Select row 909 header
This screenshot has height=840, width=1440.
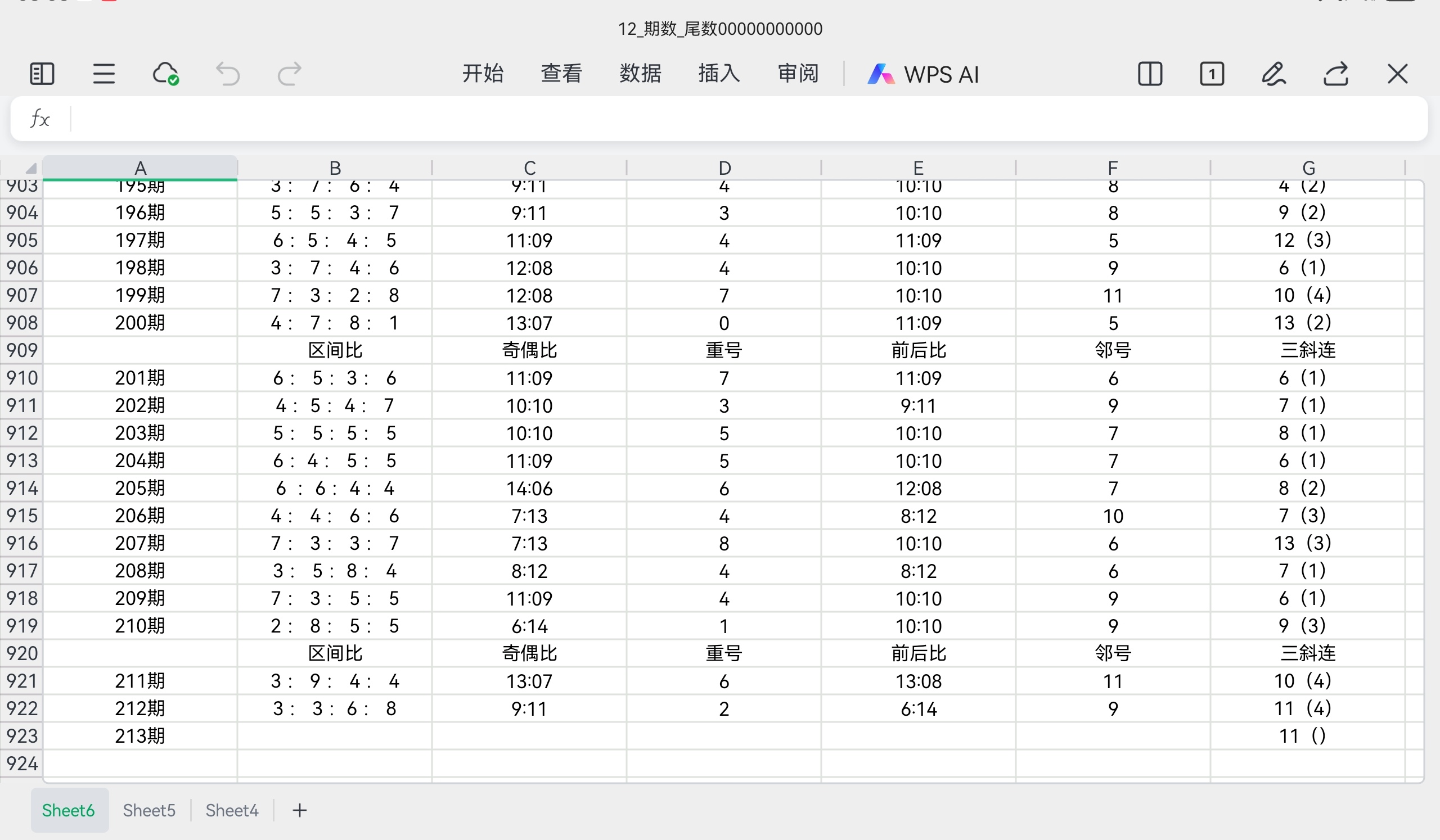pyautogui.click(x=22, y=350)
